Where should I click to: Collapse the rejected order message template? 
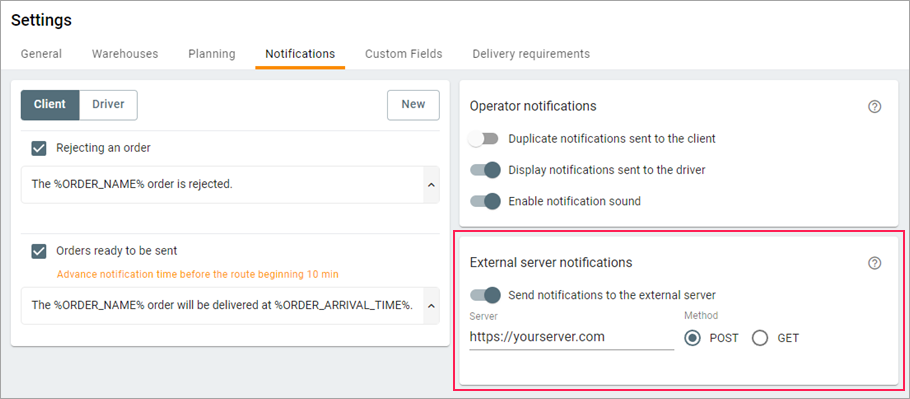431,184
